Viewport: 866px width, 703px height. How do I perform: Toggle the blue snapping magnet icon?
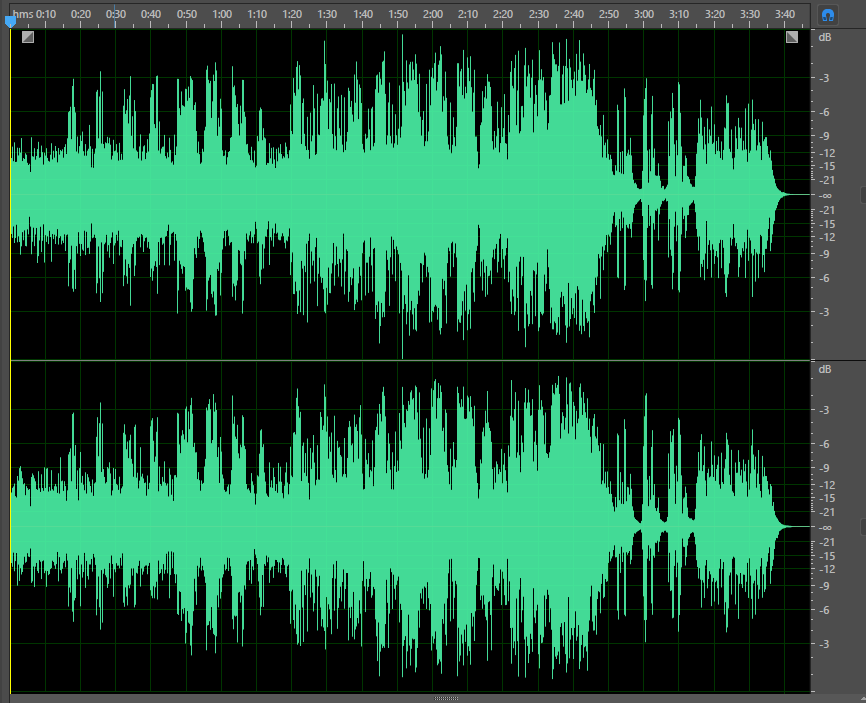827,15
